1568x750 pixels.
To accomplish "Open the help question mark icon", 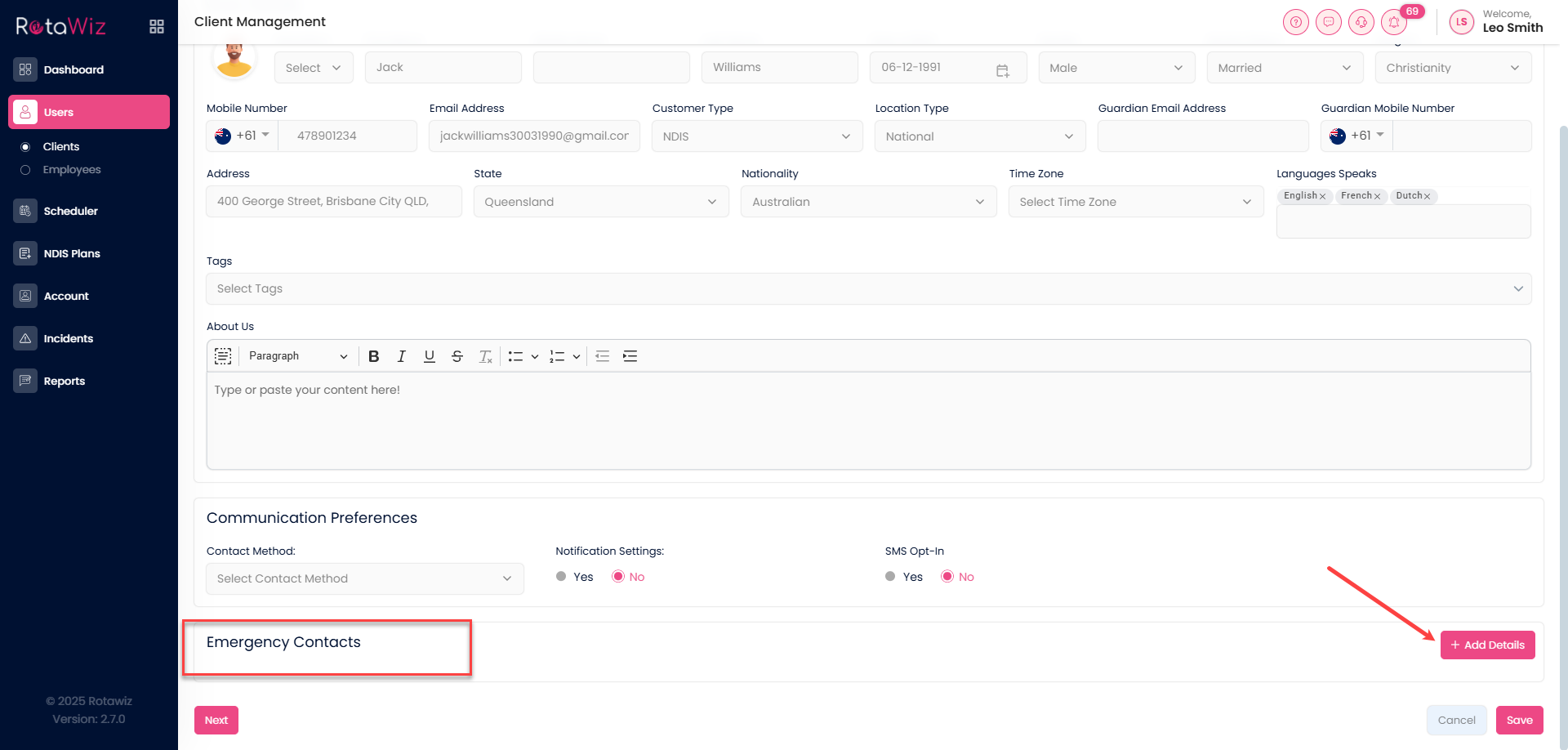I will [x=1295, y=22].
